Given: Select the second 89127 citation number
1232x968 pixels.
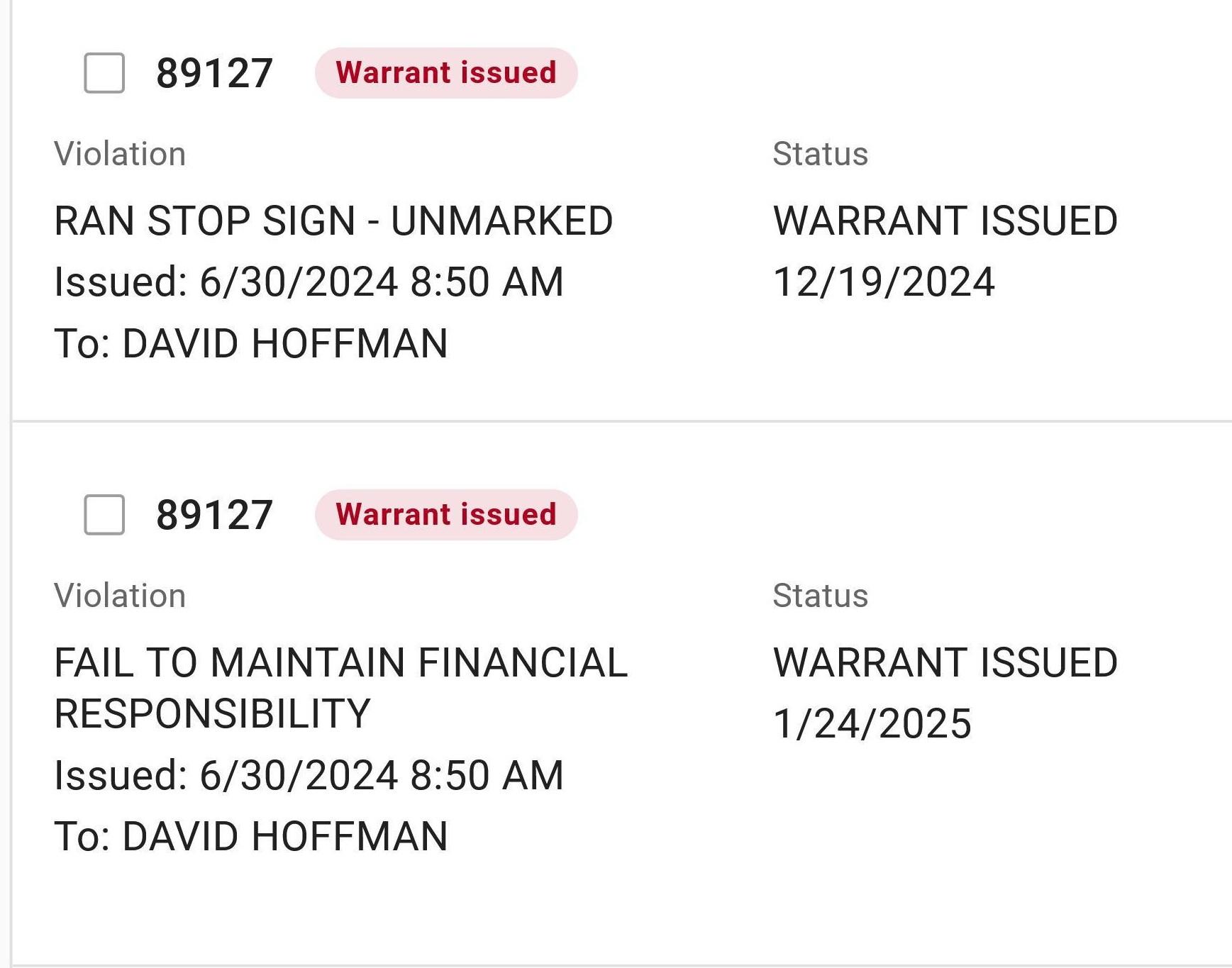Looking at the screenshot, I should [x=214, y=515].
